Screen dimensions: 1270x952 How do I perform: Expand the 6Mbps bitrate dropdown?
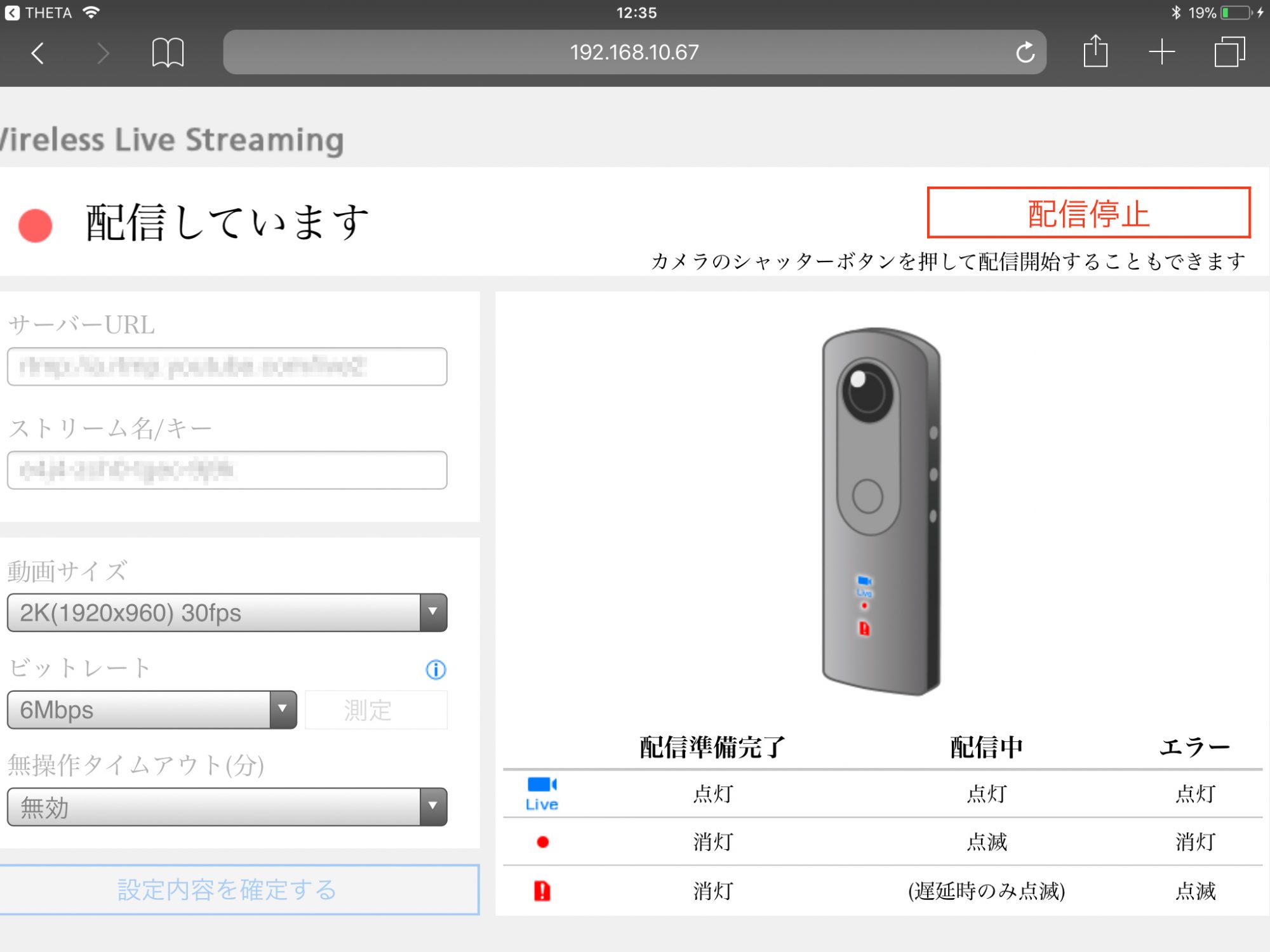(x=152, y=710)
